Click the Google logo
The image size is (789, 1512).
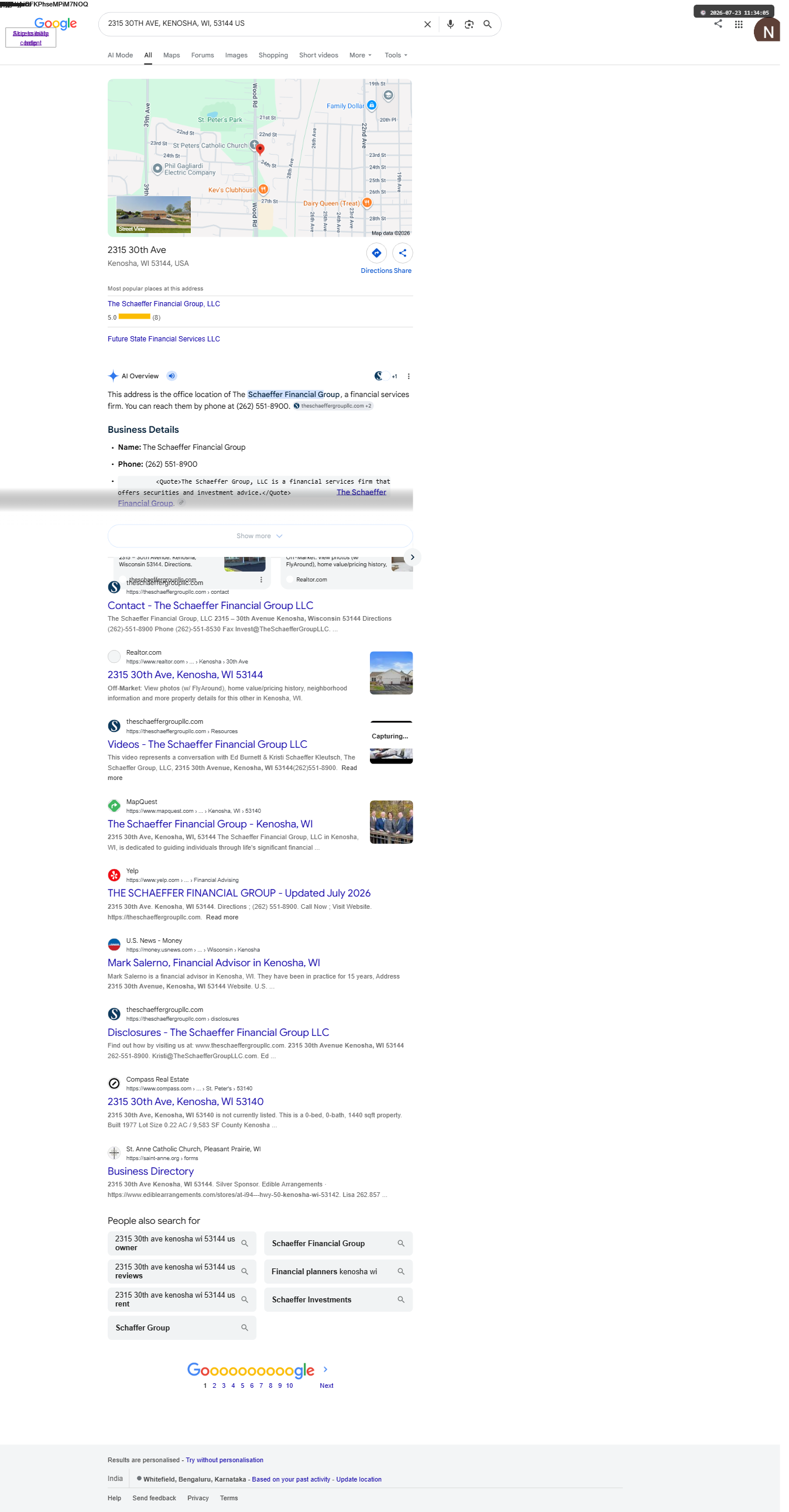tap(56, 23)
